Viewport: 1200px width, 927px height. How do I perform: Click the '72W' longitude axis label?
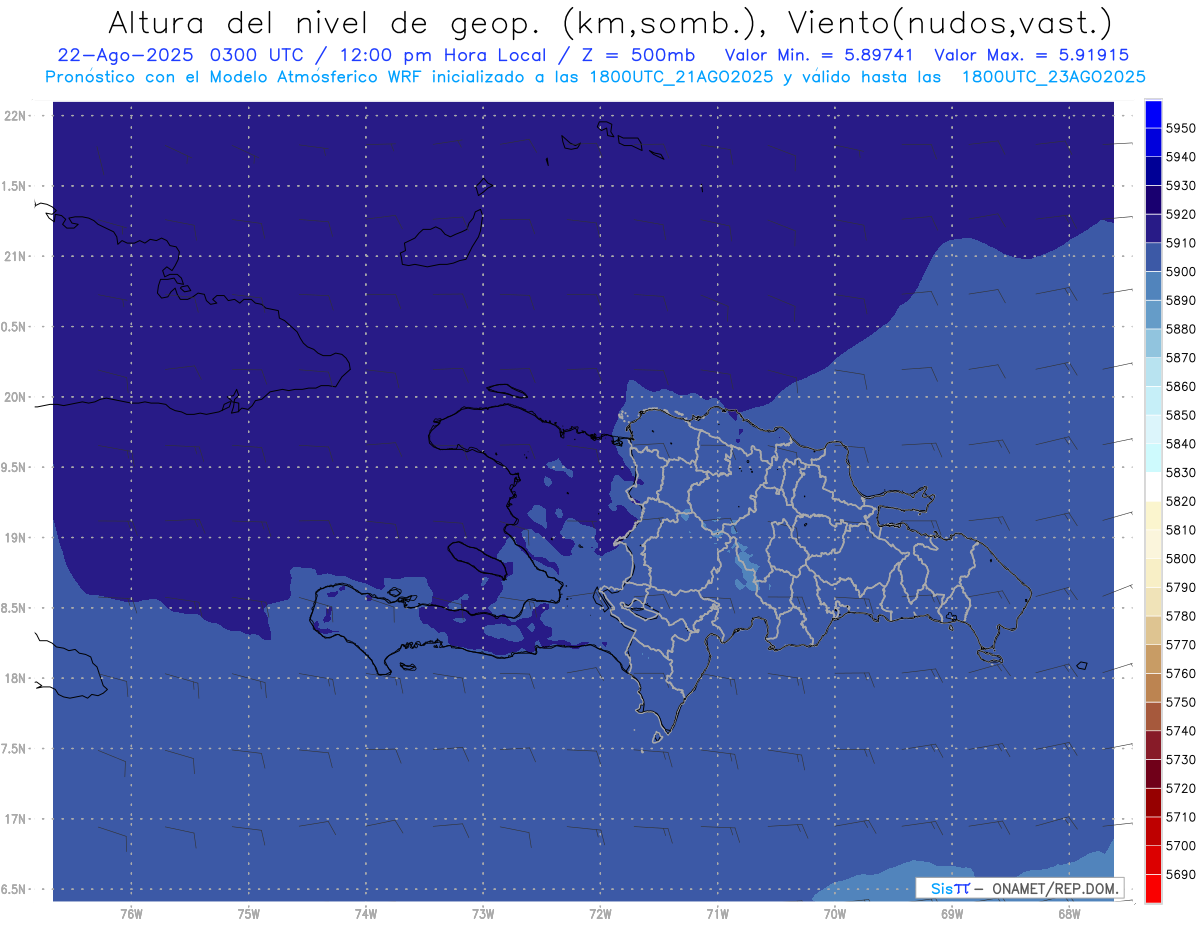click(600, 914)
